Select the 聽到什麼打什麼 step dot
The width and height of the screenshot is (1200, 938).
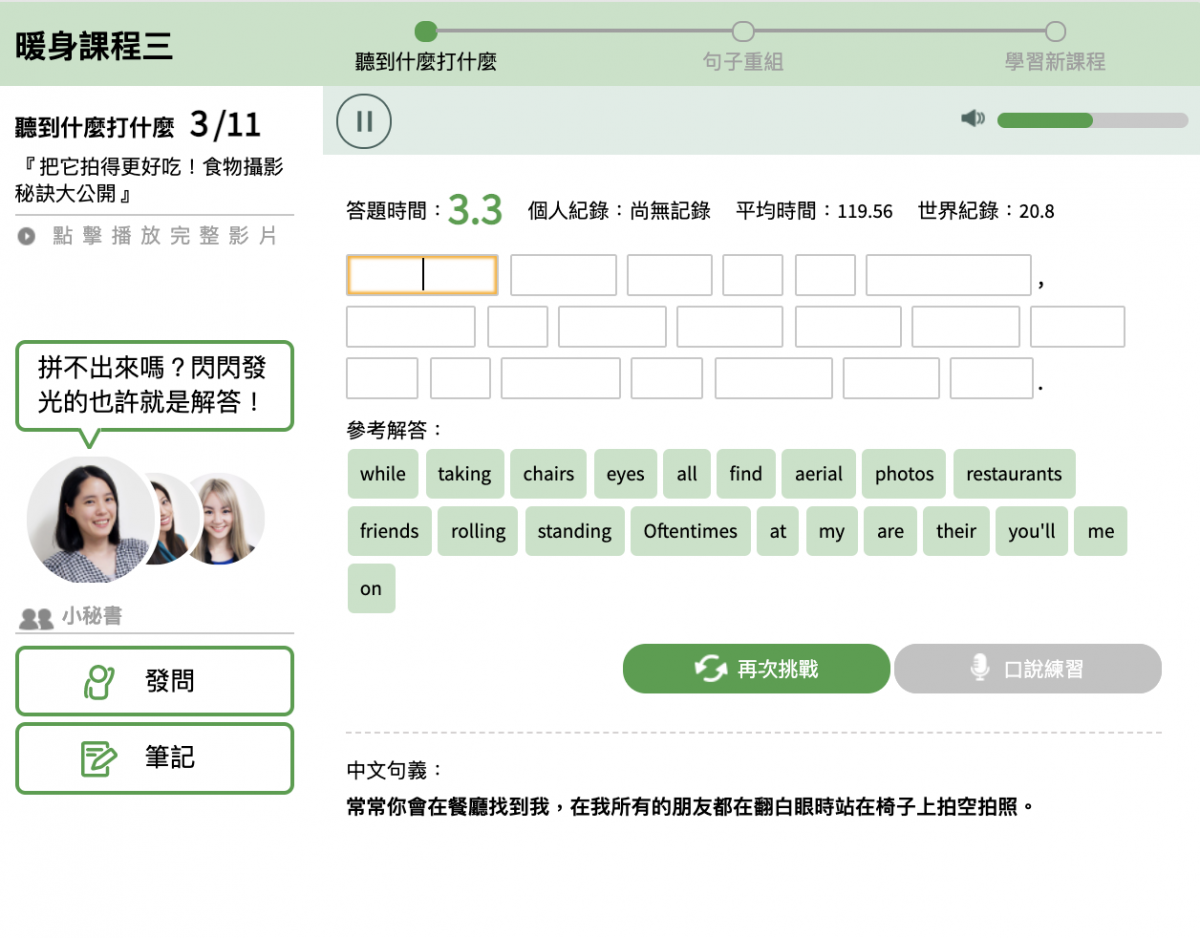pyautogui.click(x=426, y=32)
